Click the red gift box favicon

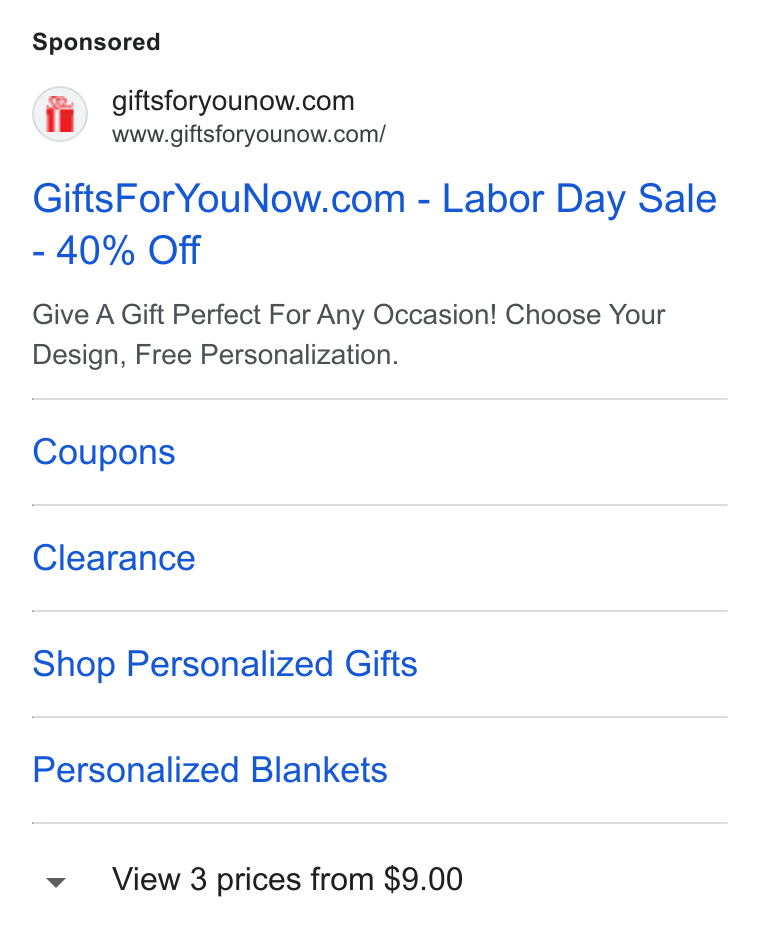(60, 114)
